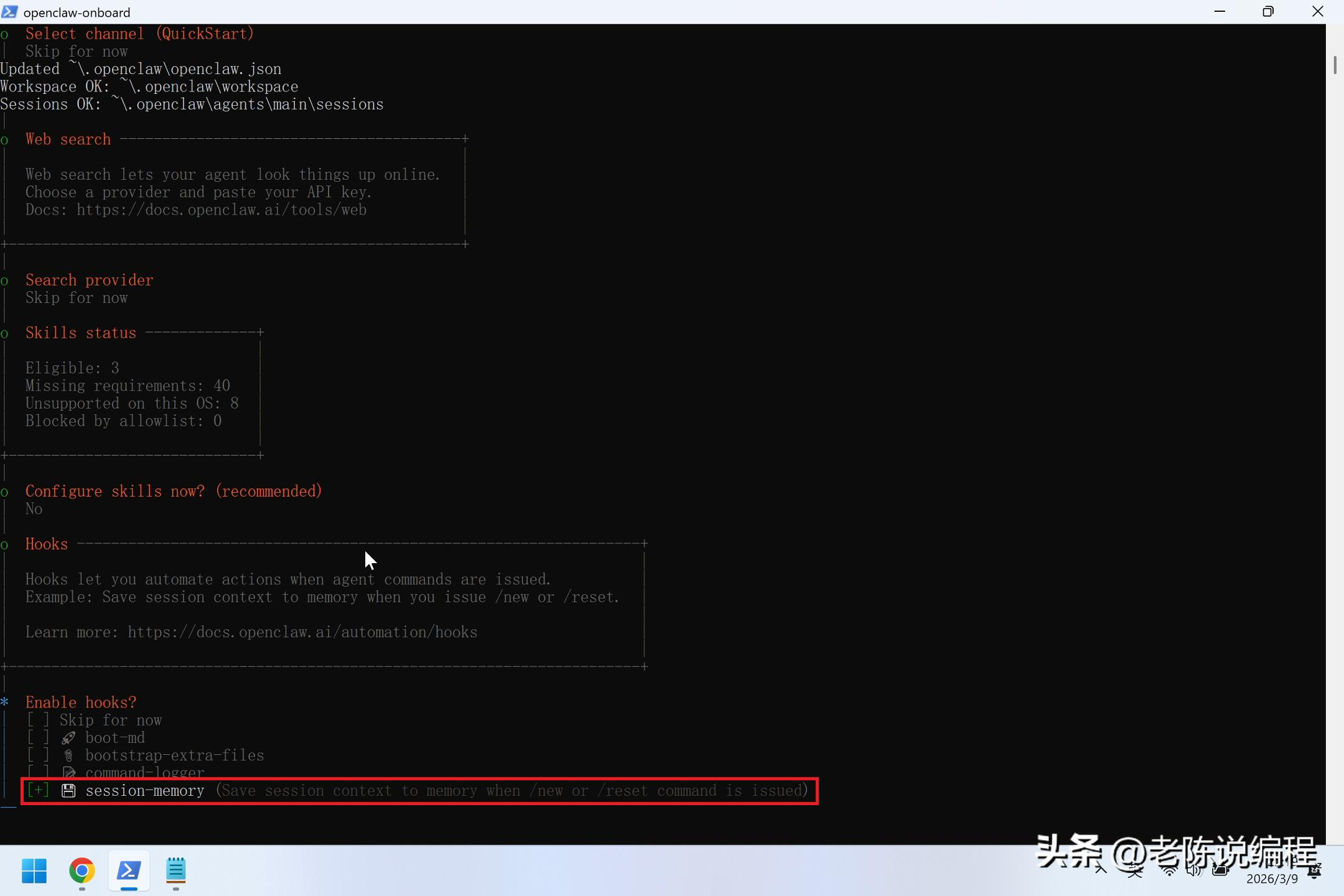
Task: Click the floppy disk session-memory icon
Action: tap(68, 791)
